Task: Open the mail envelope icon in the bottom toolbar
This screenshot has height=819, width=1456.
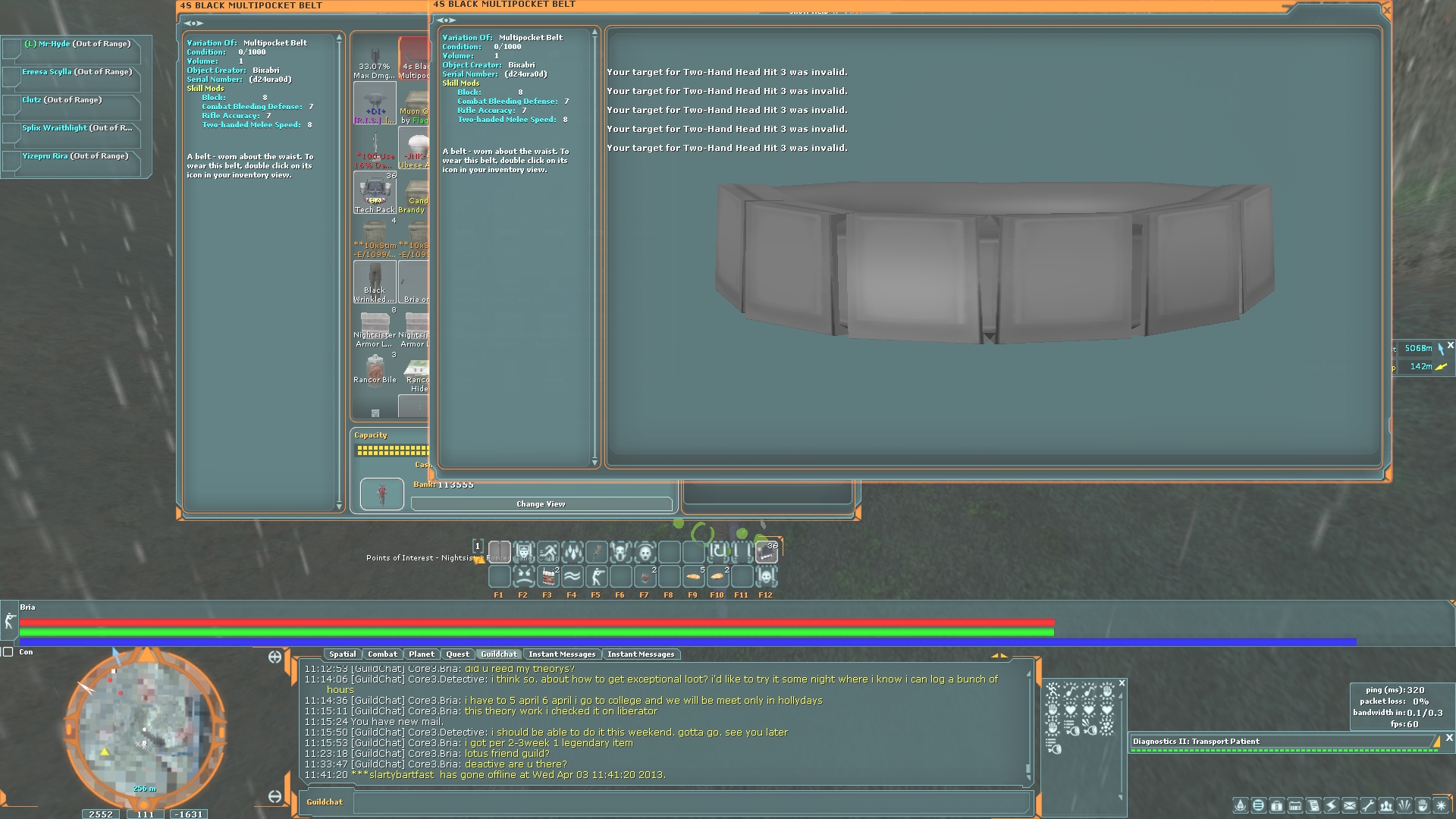Action: click(x=1350, y=805)
